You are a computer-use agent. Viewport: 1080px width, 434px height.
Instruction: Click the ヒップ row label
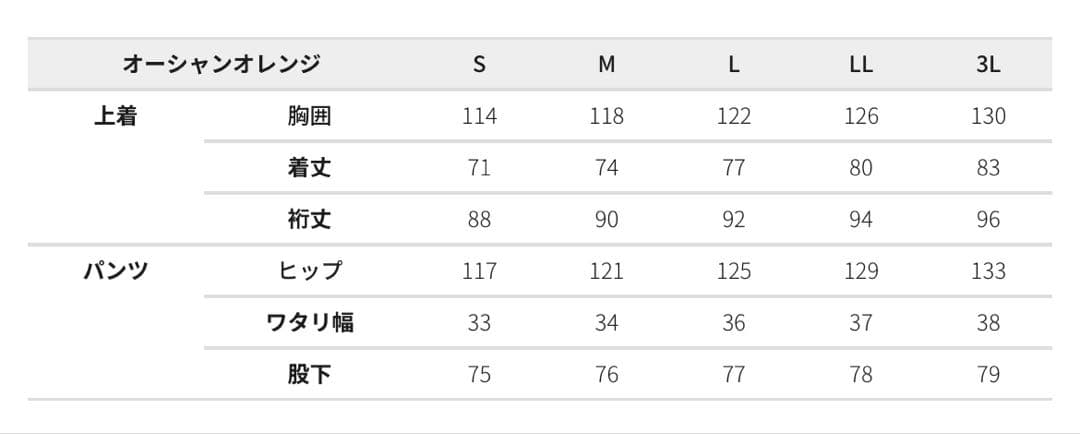309,271
